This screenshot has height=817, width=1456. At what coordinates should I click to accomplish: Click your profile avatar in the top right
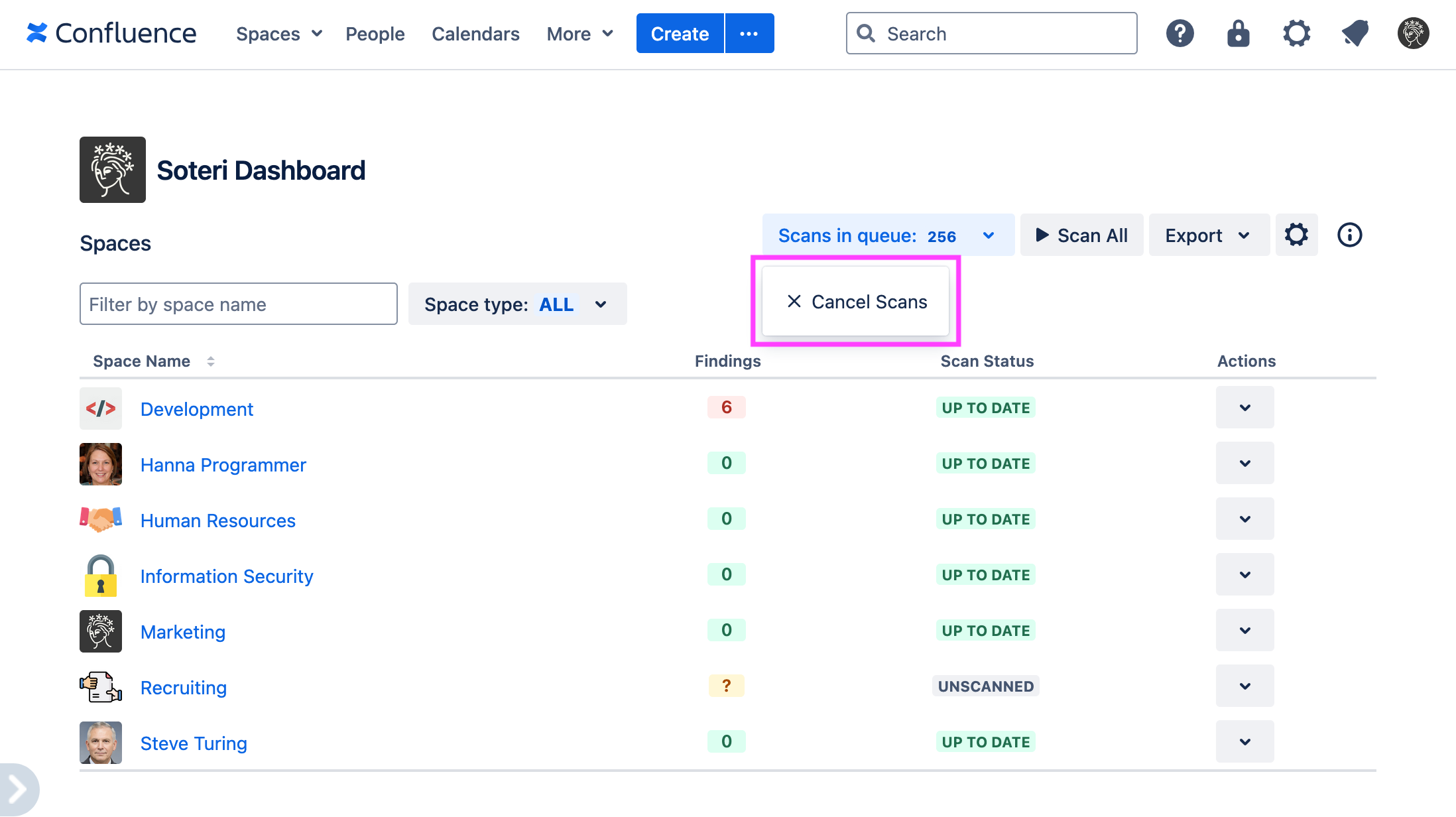1412,33
